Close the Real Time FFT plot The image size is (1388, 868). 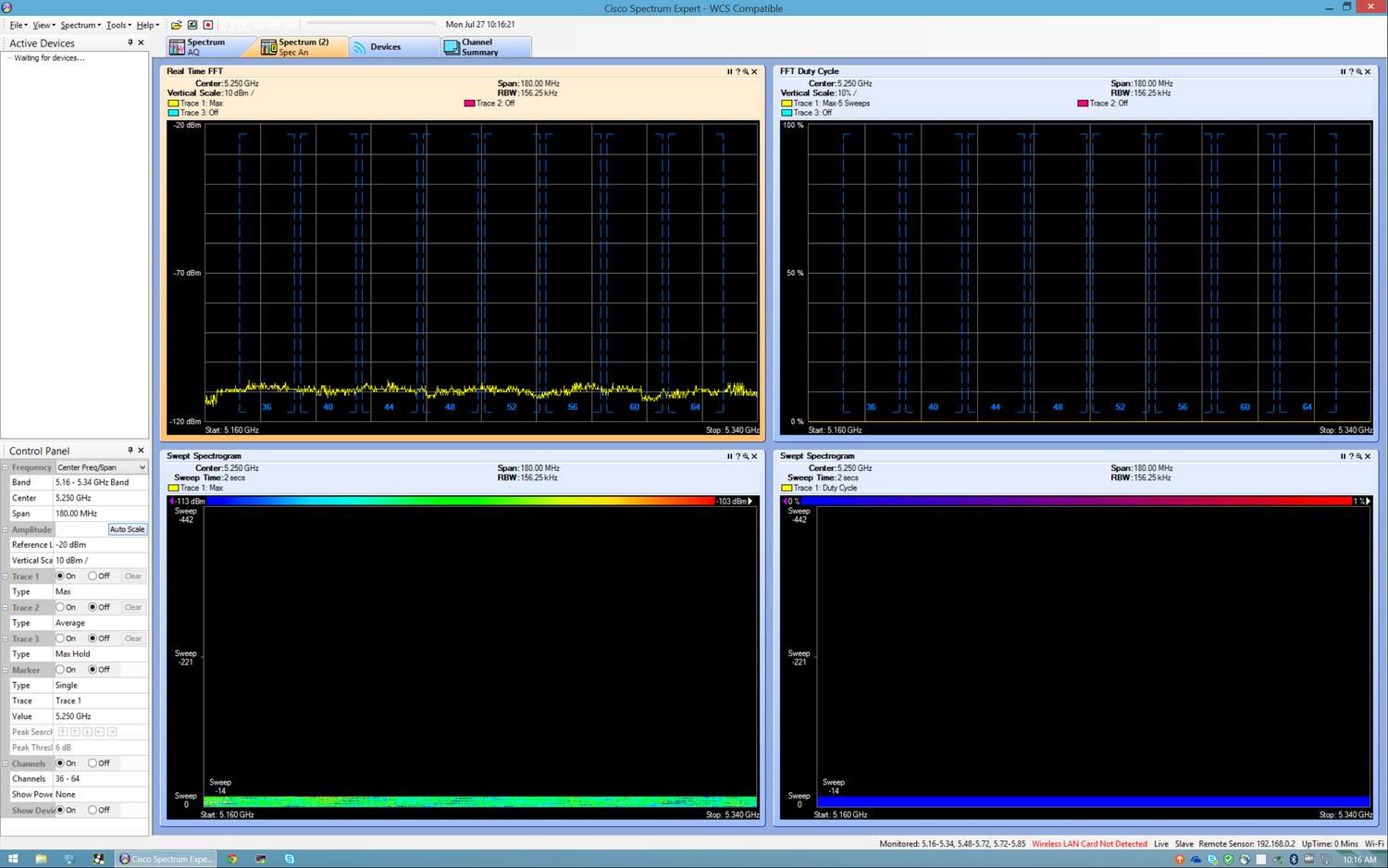[754, 71]
